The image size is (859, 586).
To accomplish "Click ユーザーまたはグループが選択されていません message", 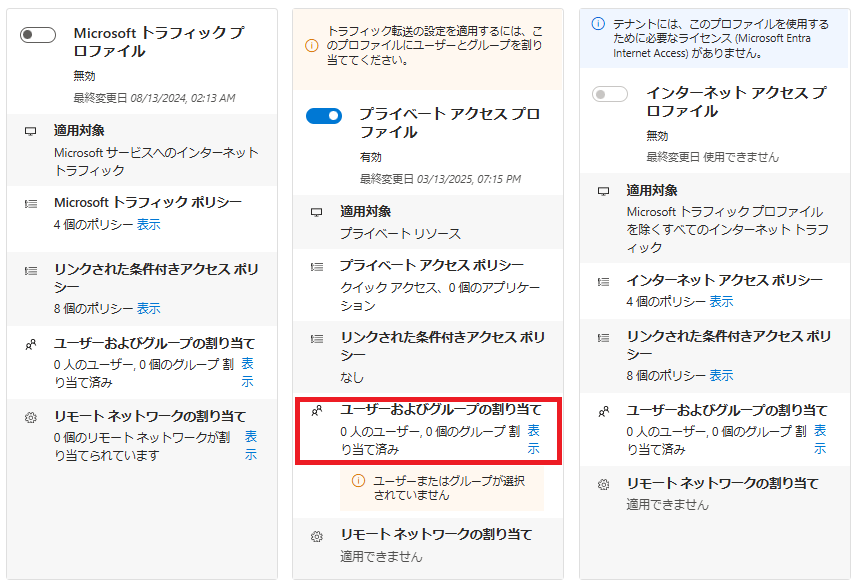I will tap(449, 487).
